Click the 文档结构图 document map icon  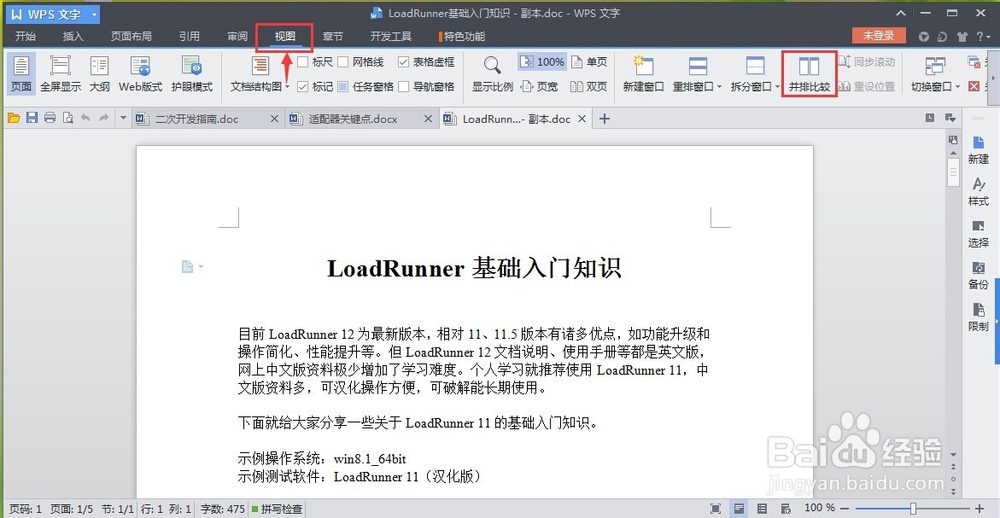(x=260, y=66)
